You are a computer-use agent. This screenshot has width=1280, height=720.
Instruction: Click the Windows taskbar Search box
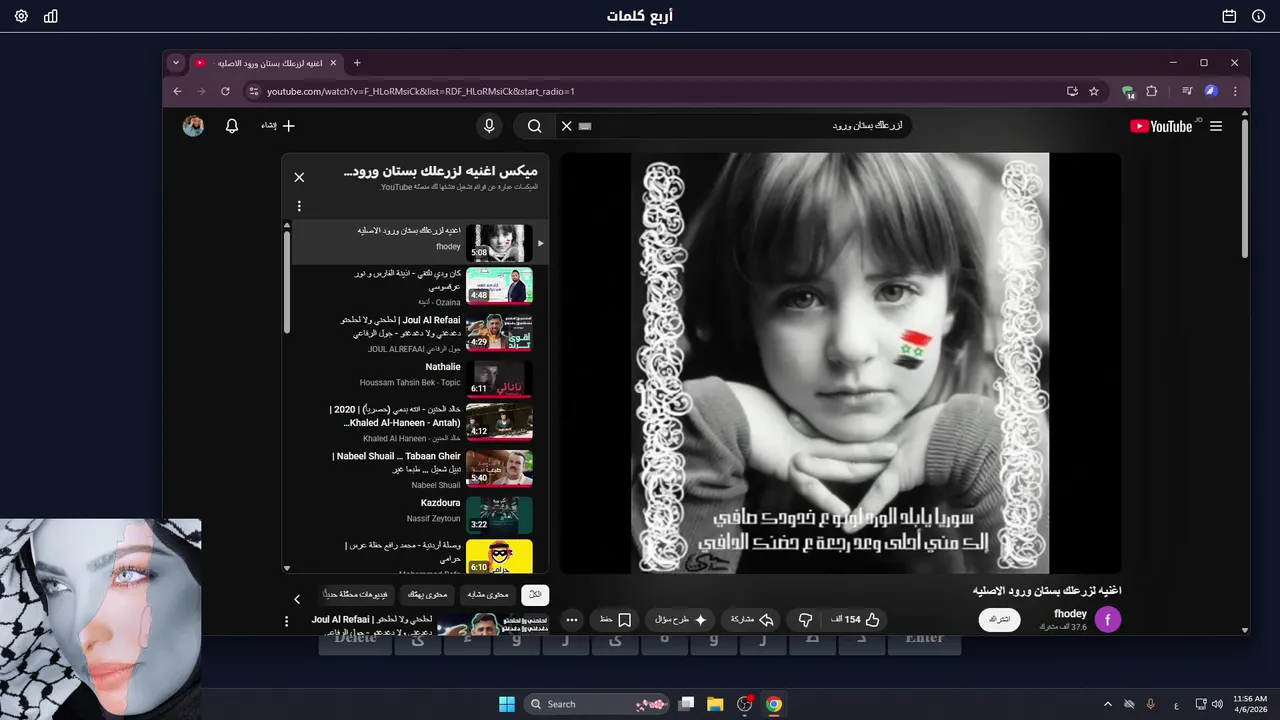[597, 704]
